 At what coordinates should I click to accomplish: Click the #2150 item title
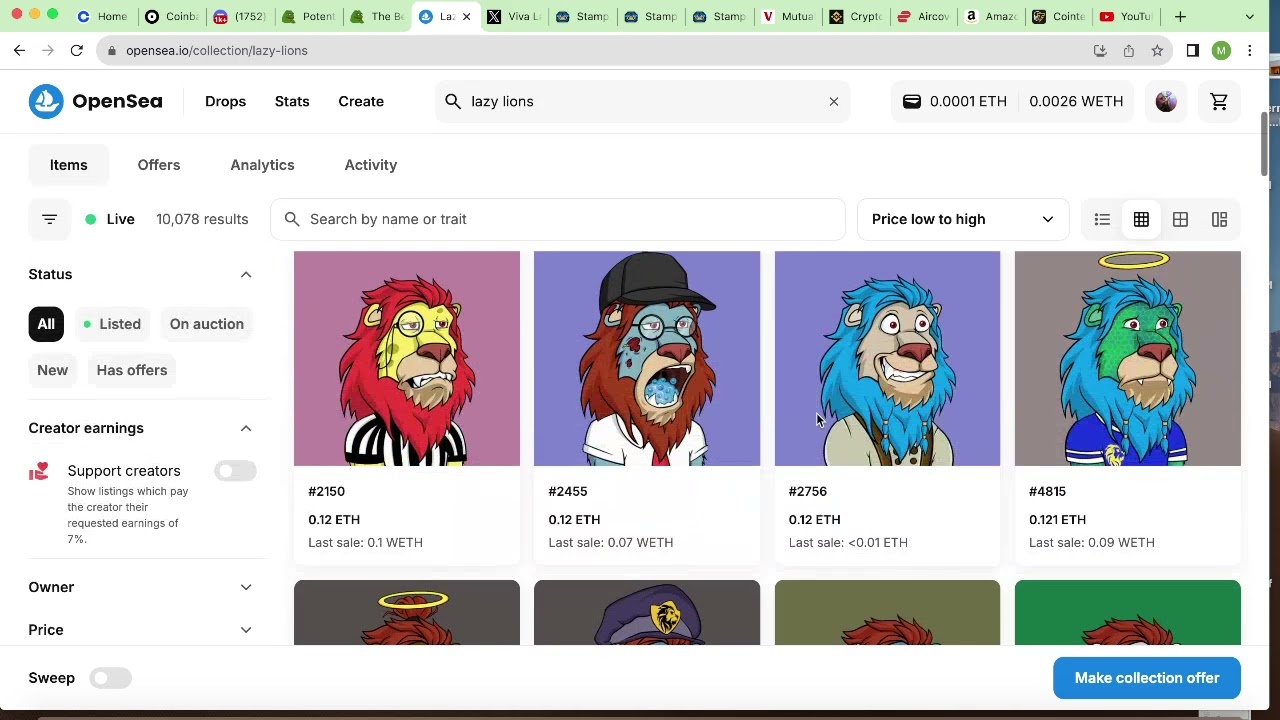tap(326, 491)
